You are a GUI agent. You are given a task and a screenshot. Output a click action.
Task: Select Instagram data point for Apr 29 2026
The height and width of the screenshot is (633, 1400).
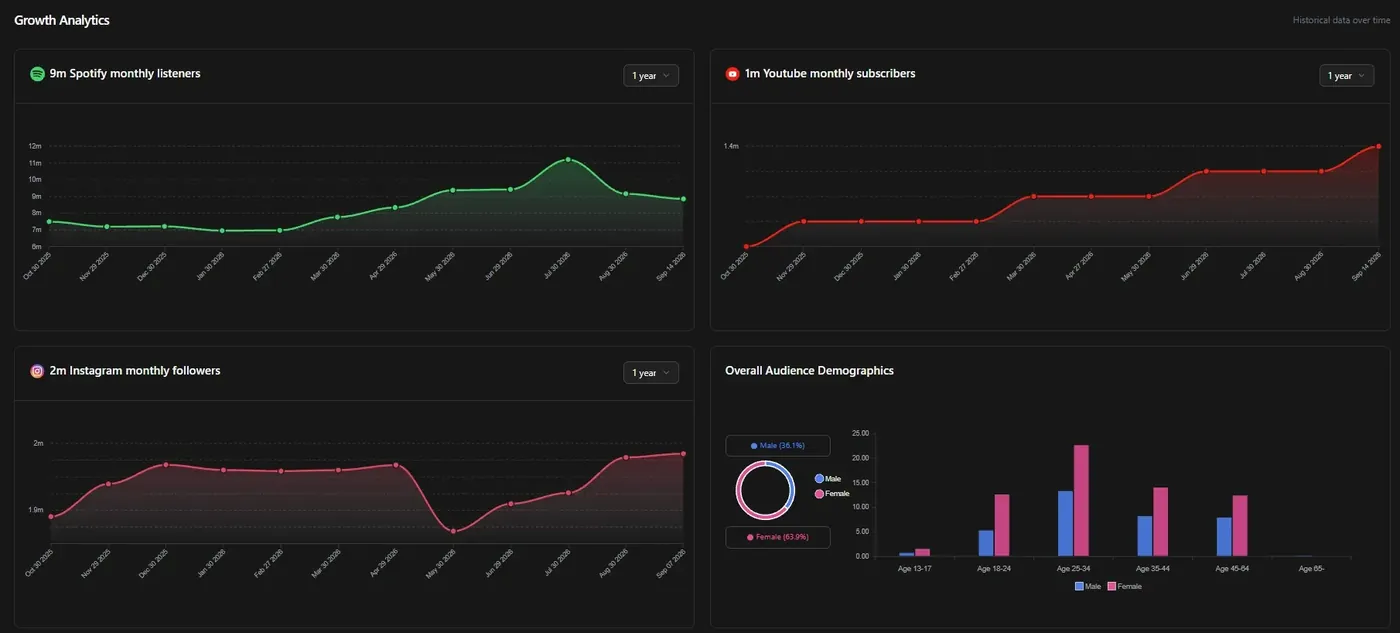coord(396,465)
